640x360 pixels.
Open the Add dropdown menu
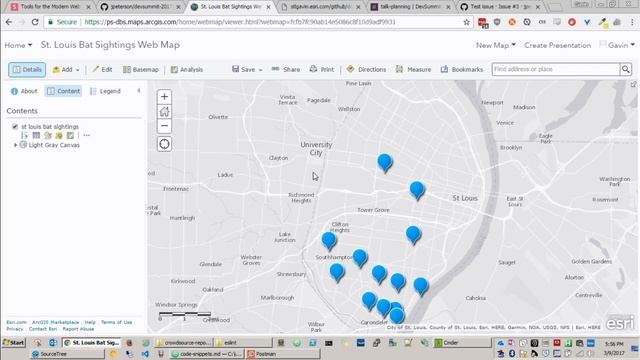point(66,70)
